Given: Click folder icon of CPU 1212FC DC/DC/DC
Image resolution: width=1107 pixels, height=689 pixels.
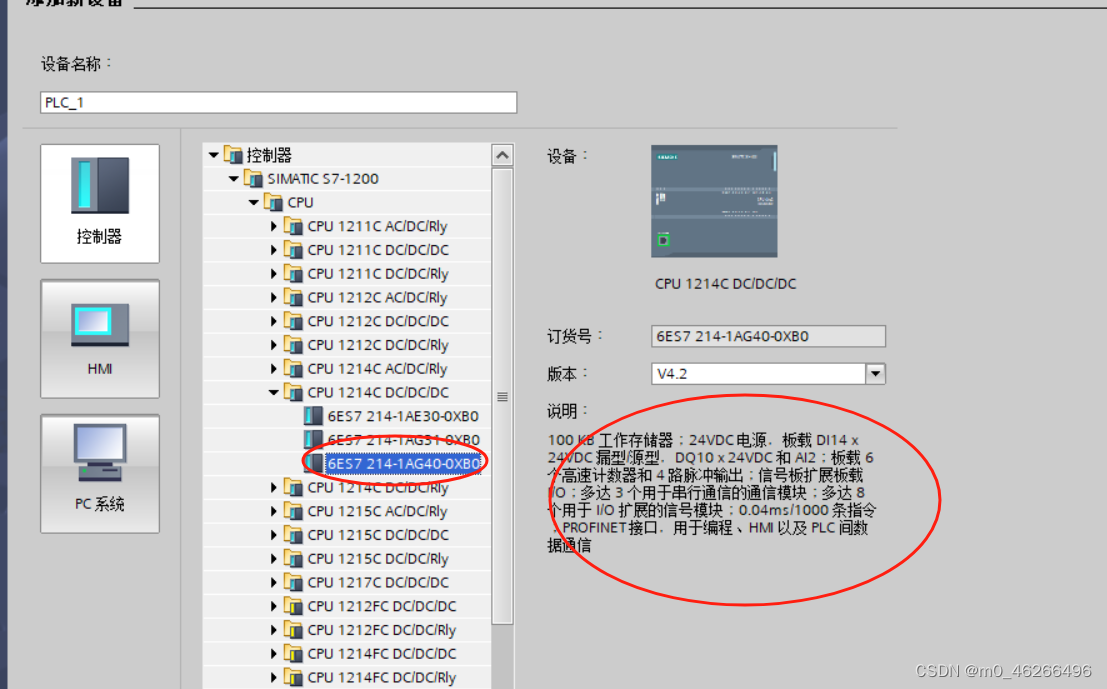Looking at the screenshot, I should [293, 606].
